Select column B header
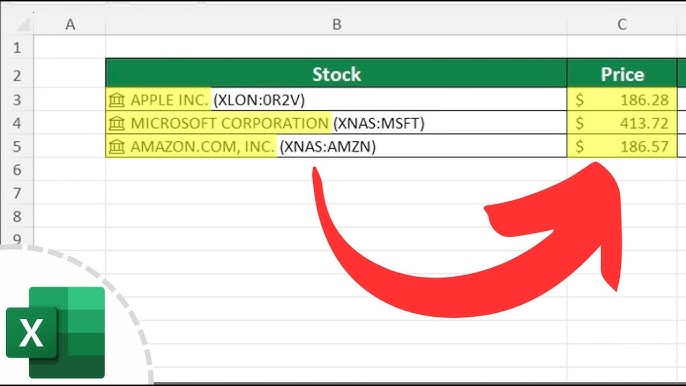The image size is (686, 386). point(336,24)
